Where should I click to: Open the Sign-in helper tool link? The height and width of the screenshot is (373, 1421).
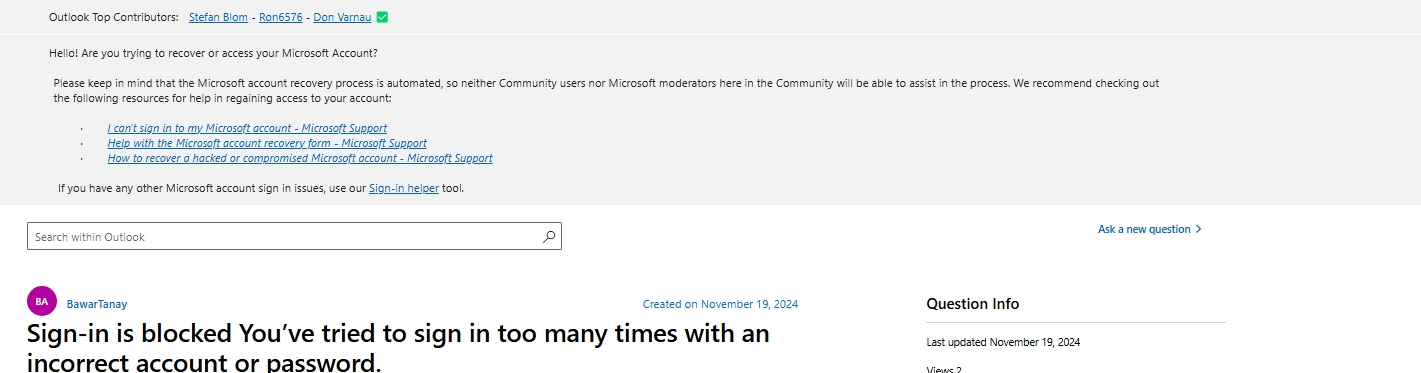(x=404, y=188)
